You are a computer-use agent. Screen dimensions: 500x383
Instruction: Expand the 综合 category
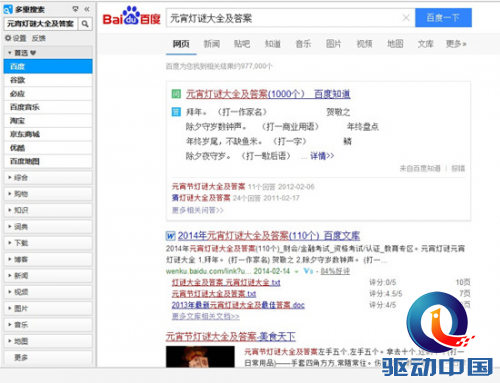48,178
